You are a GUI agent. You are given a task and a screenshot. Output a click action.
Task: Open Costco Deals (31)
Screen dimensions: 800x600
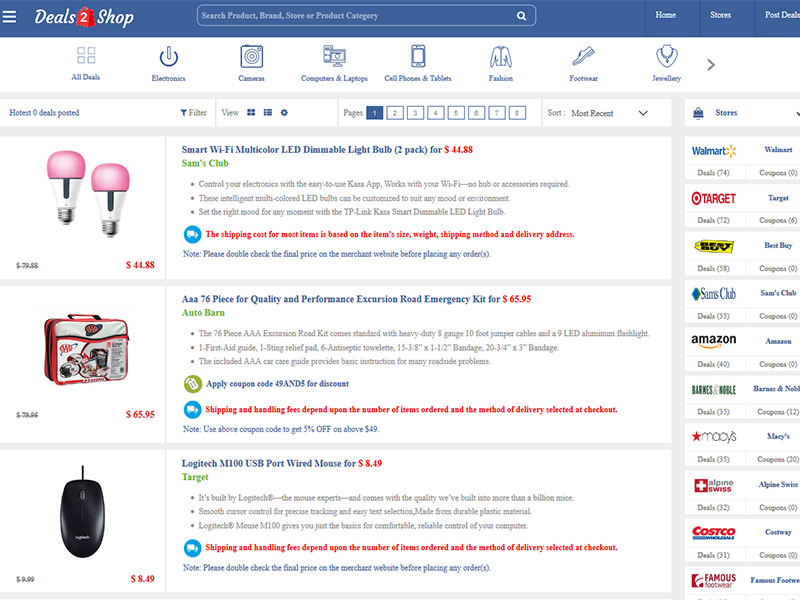(x=713, y=555)
